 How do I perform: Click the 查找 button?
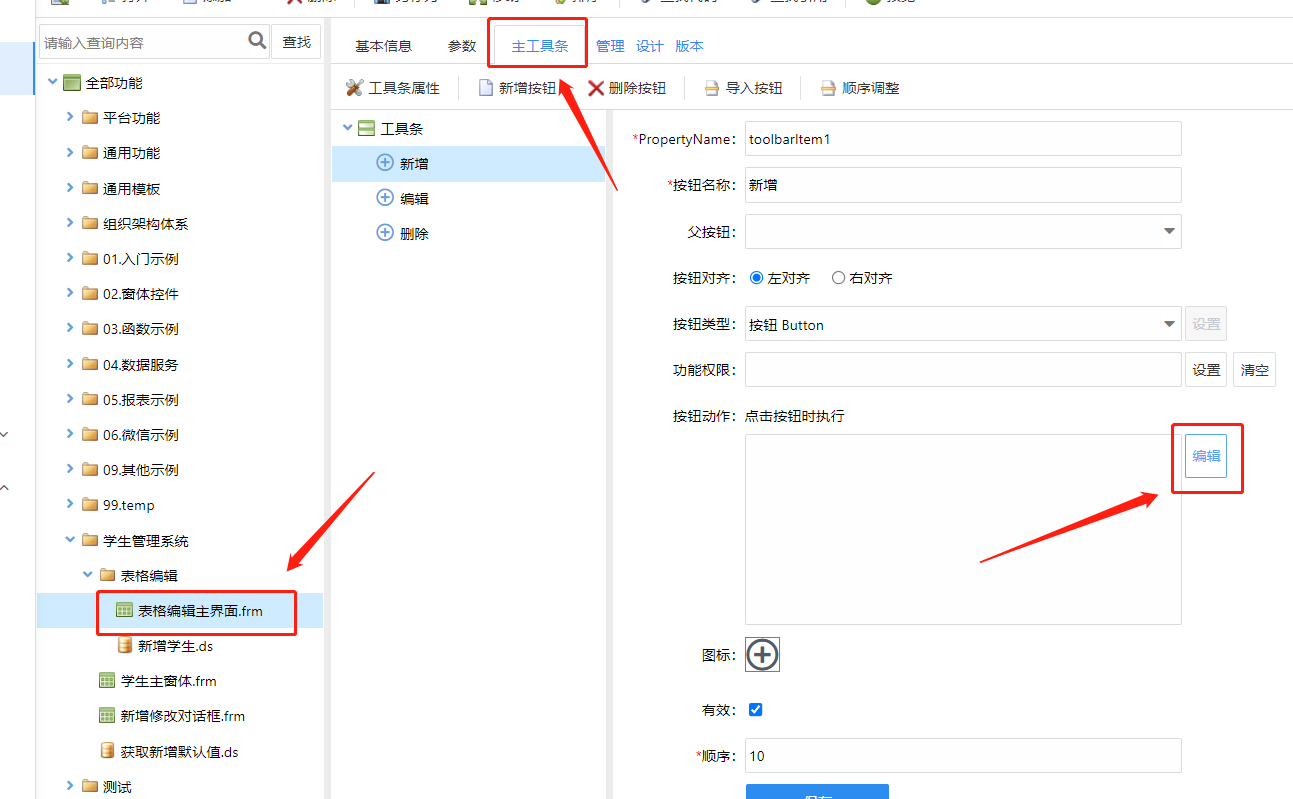297,42
